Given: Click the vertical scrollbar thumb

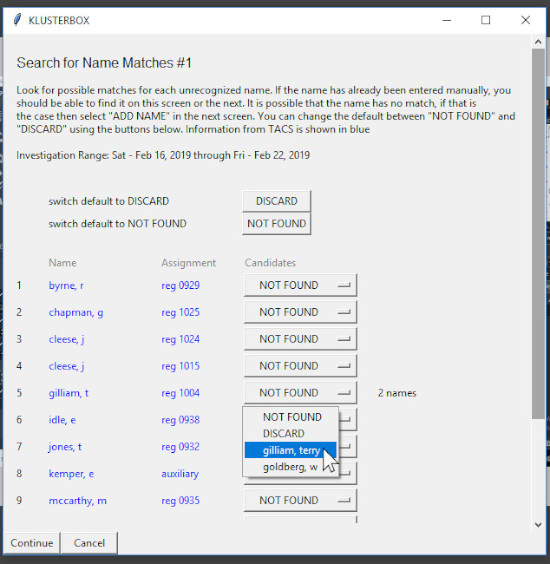Looking at the screenshot, I should [x=538, y=234].
